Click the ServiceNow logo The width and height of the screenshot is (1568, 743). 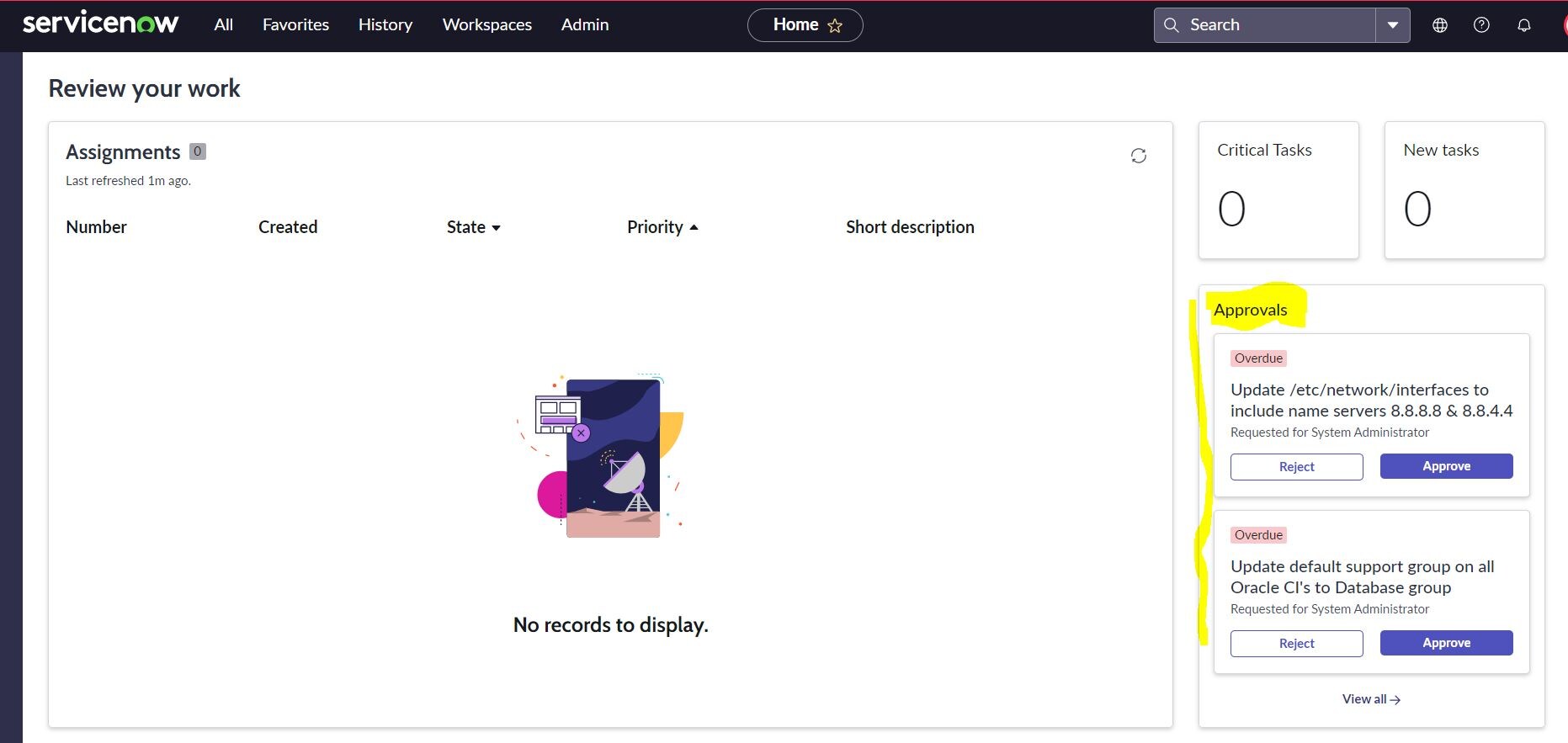100,24
